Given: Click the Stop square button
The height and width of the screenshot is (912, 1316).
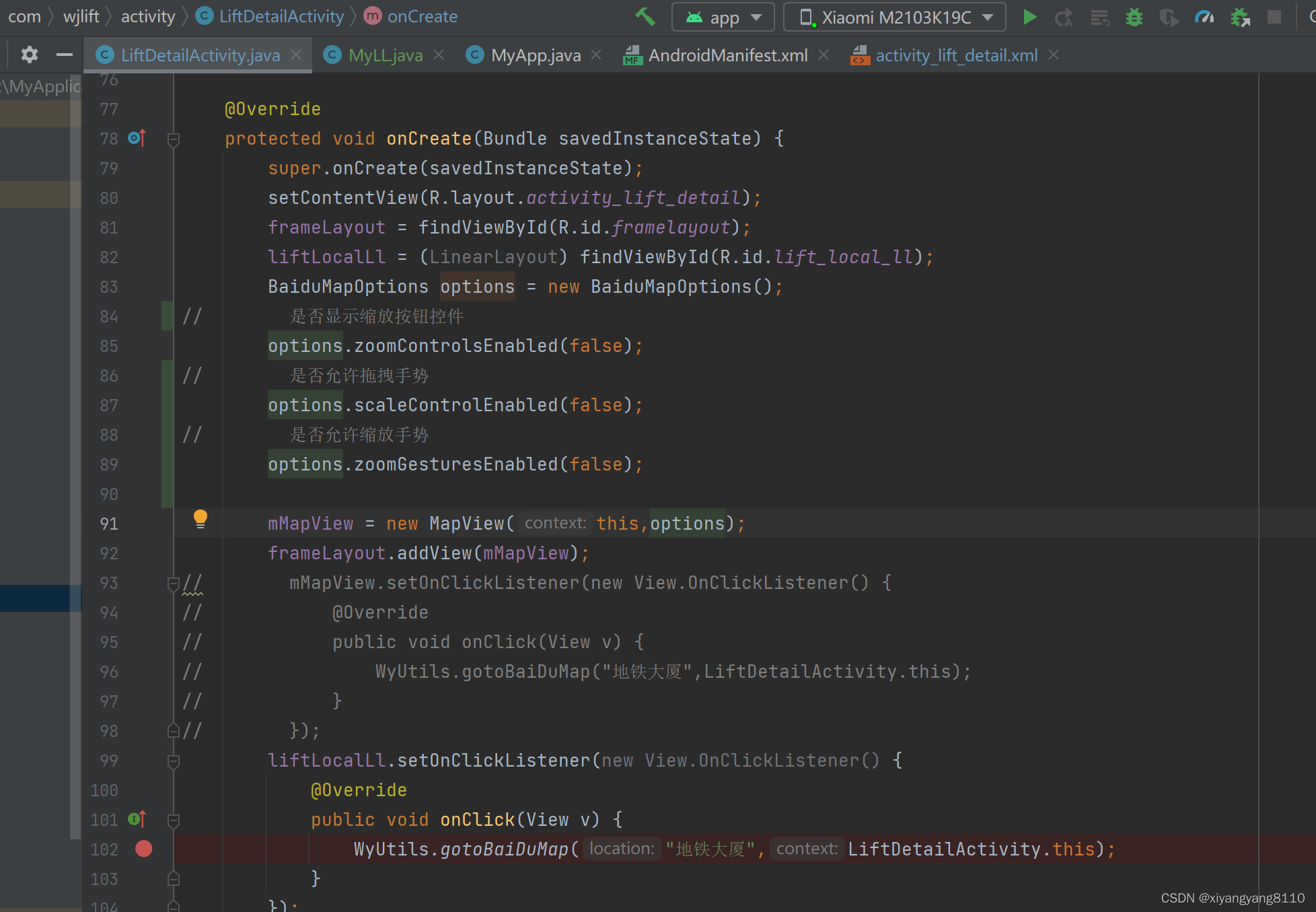Looking at the screenshot, I should point(1274,17).
